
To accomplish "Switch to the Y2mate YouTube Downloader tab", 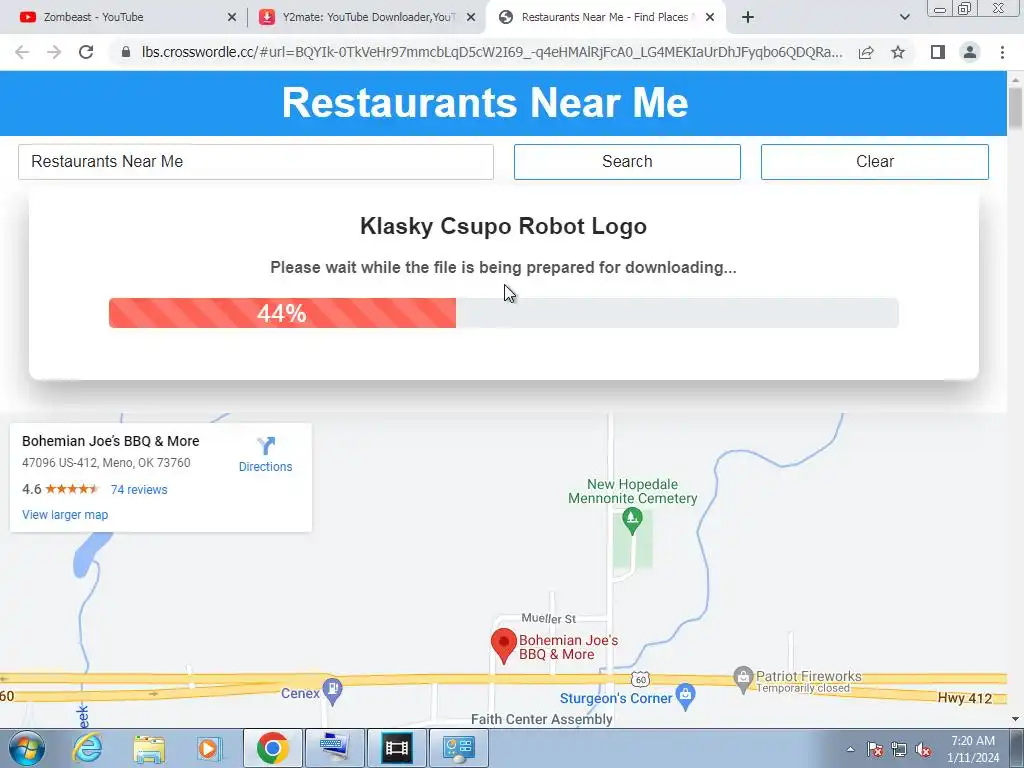I will click(x=368, y=18).
